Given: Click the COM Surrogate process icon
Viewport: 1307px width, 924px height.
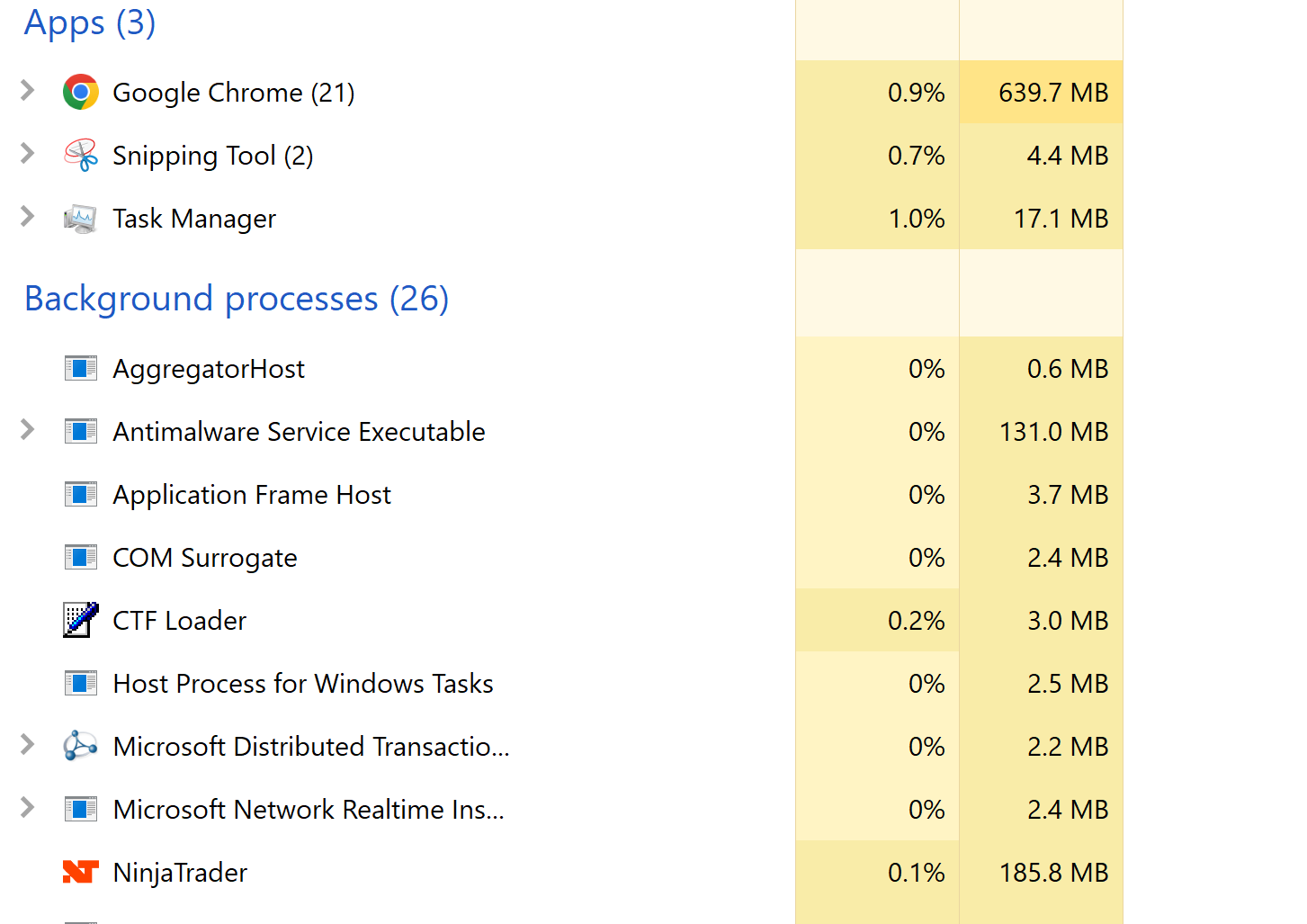Looking at the screenshot, I should pyautogui.click(x=81, y=557).
